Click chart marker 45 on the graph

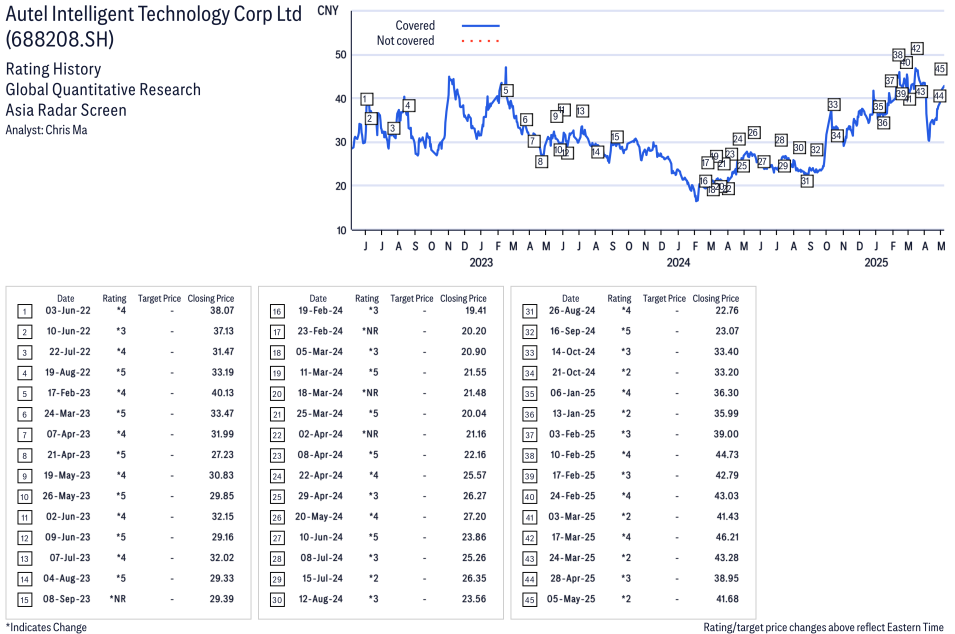pyautogui.click(x=940, y=69)
